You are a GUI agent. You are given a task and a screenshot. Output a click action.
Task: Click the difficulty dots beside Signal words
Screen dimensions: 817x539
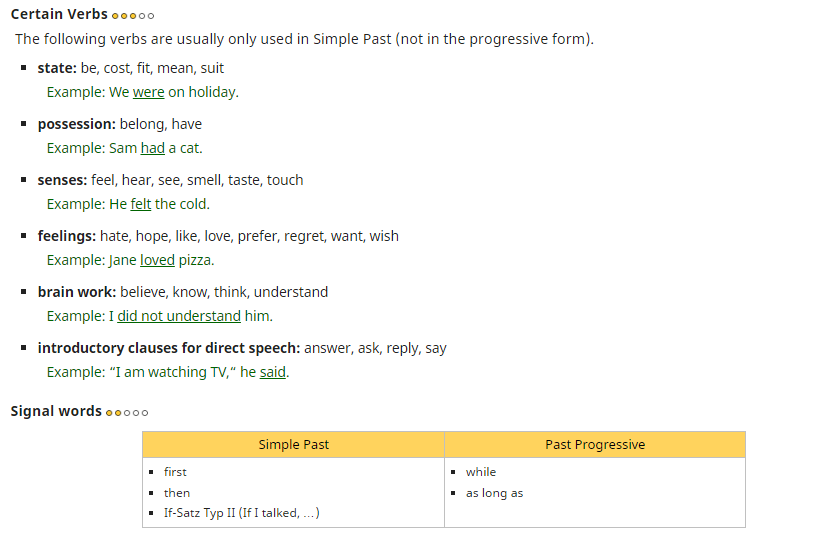point(127,412)
